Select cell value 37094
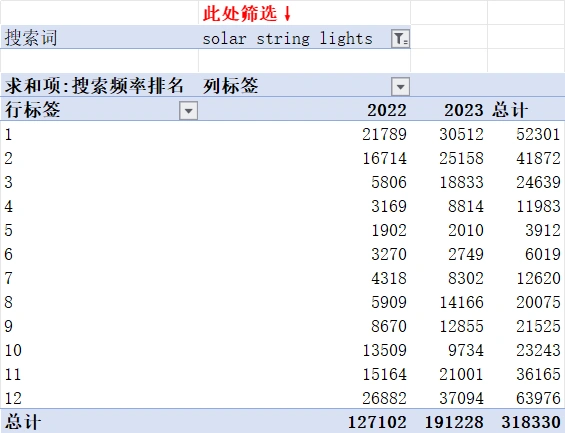This screenshot has height=433, width=565. [x=461, y=398]
